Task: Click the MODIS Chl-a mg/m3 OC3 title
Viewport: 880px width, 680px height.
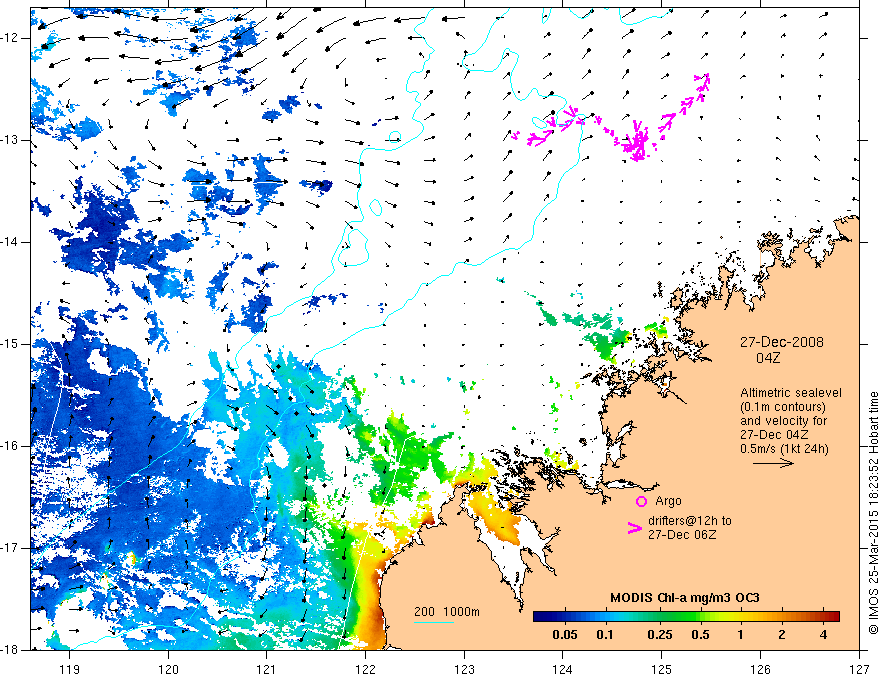Action: click(685, 598)
